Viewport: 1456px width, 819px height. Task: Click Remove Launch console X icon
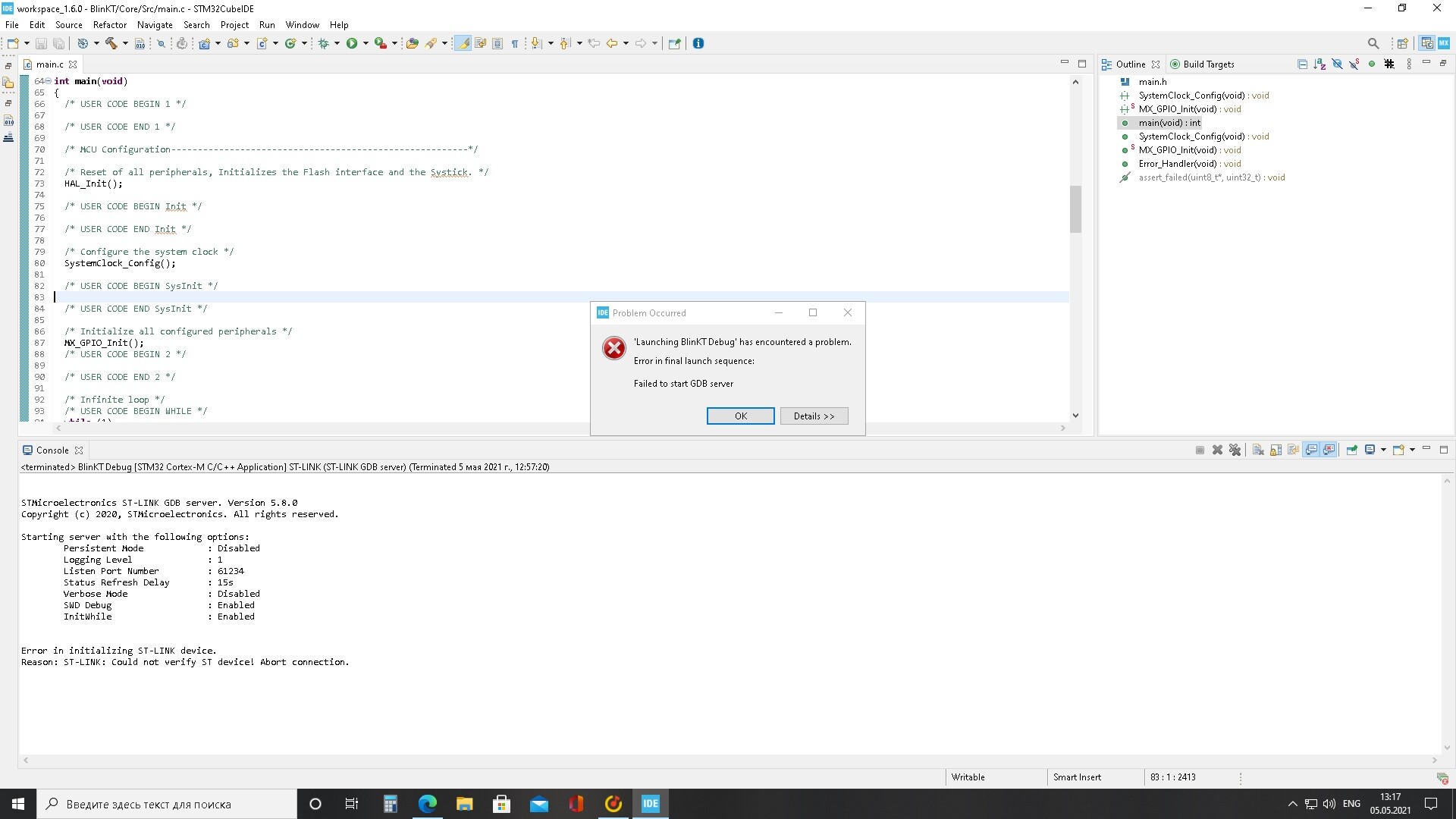pos(1217,450)
